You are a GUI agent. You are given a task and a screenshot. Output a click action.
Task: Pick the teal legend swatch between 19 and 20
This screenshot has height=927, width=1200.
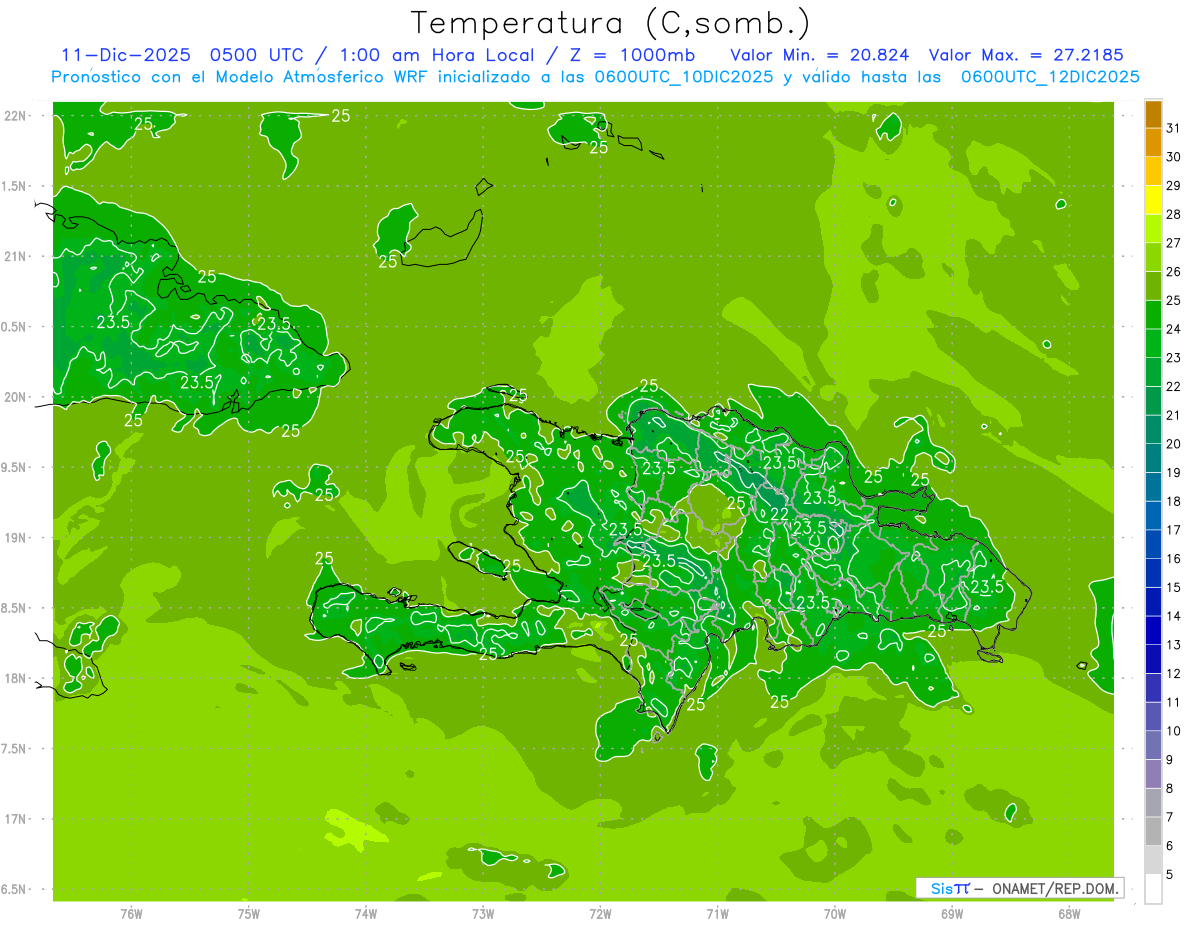tap(1153, 458)
